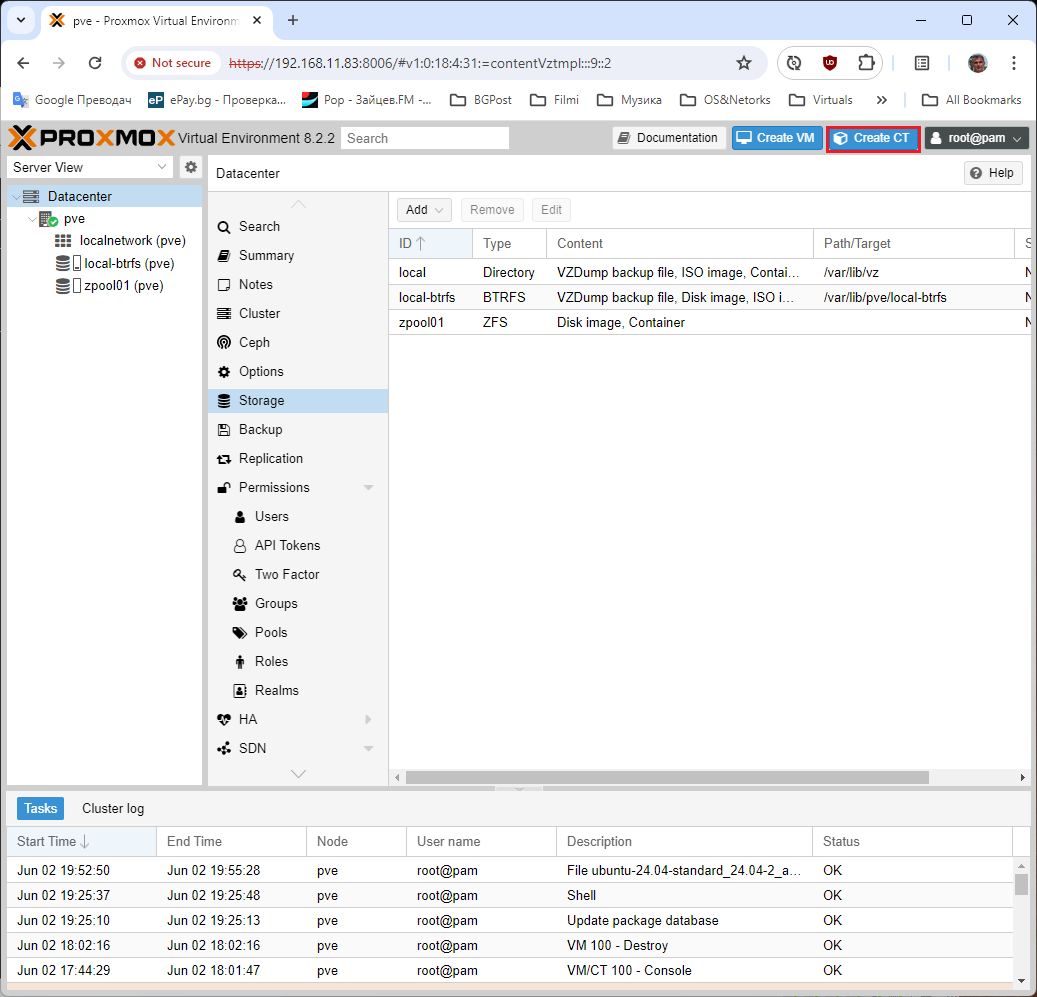Click the Pools tags icon

[239, 633]
